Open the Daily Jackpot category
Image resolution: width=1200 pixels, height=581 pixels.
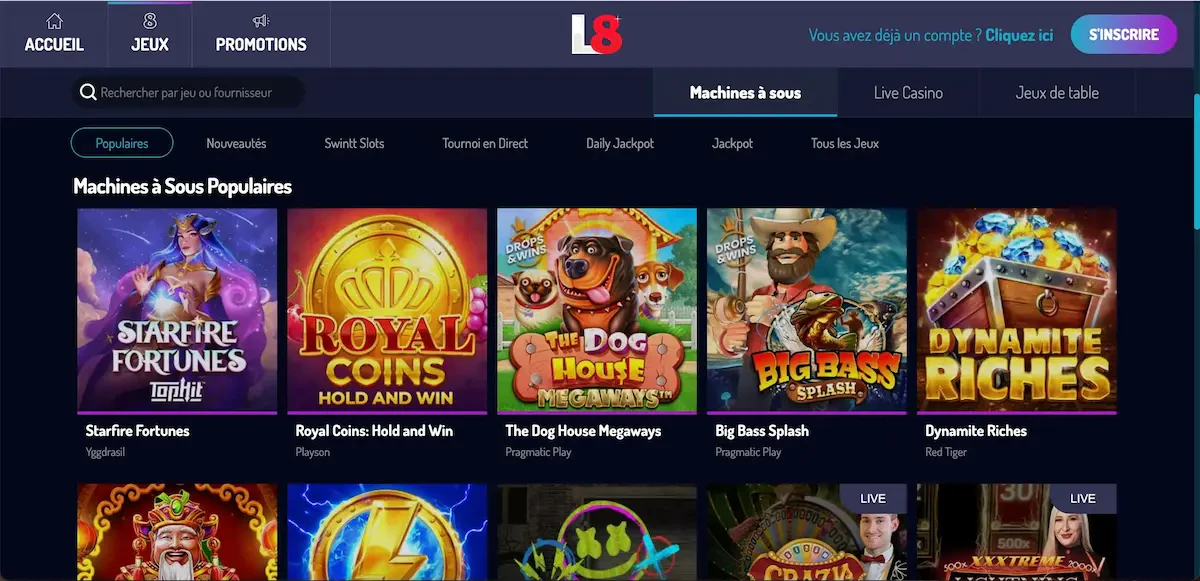click(x=620, y=143)
